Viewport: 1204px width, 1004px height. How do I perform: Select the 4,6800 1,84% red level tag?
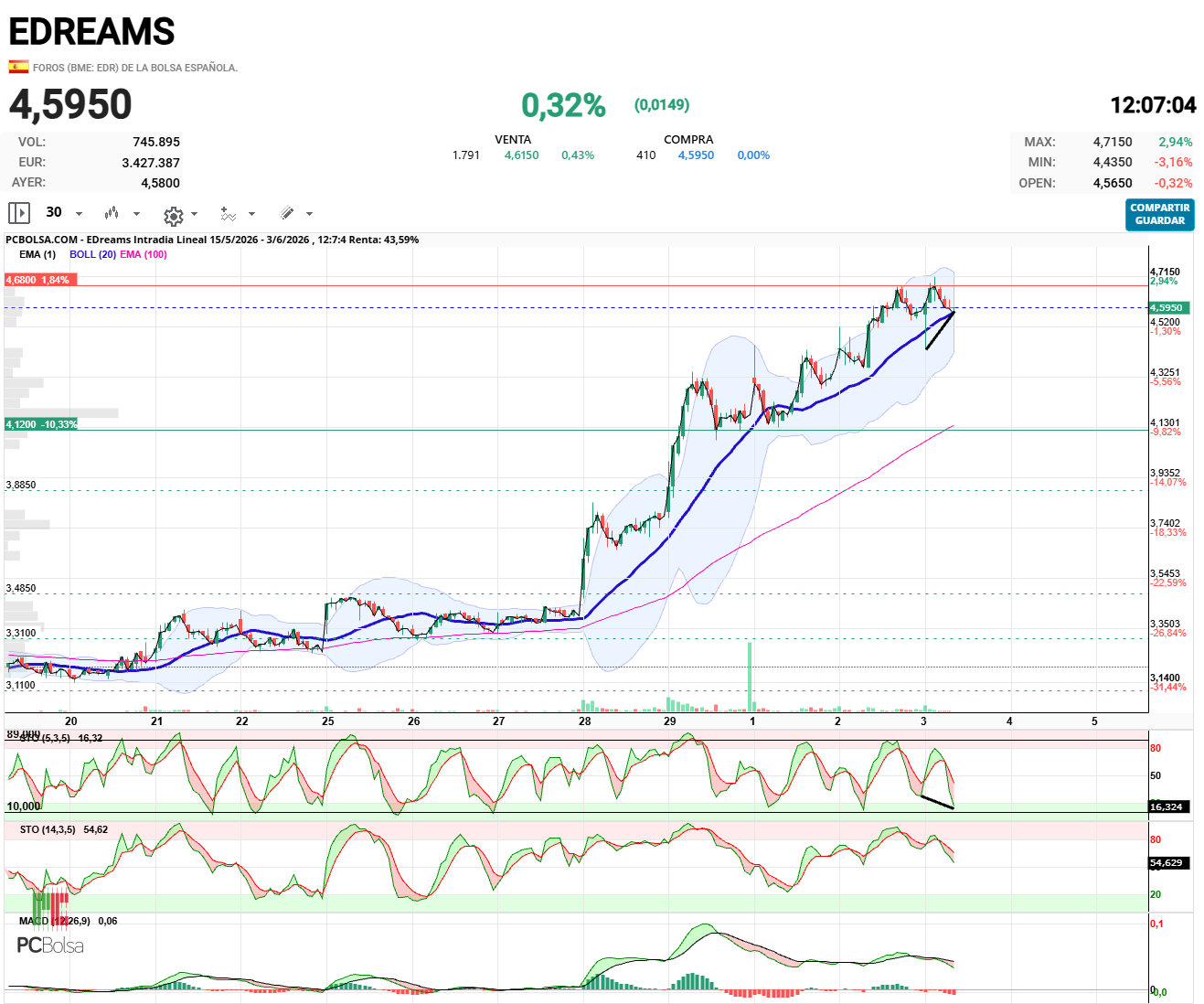coord(41,280)
